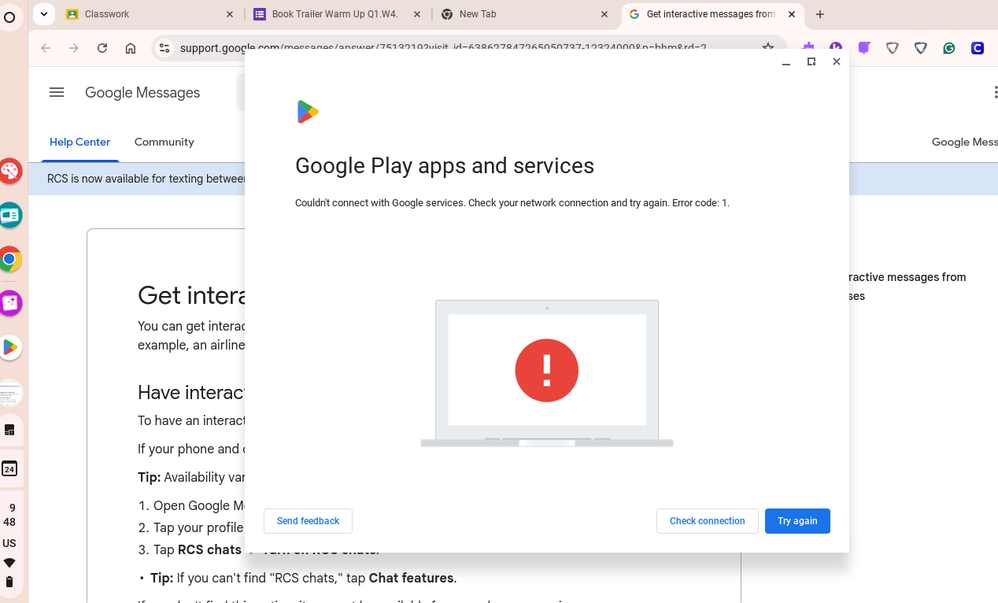Click the browser back arrow
998x603 pixels.
[45, 48]
